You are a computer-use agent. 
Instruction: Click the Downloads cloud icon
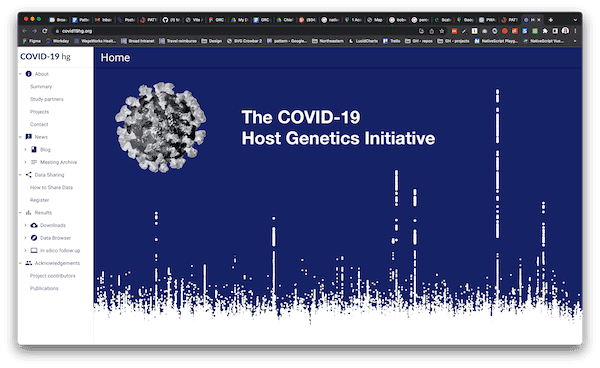[34, 225]
